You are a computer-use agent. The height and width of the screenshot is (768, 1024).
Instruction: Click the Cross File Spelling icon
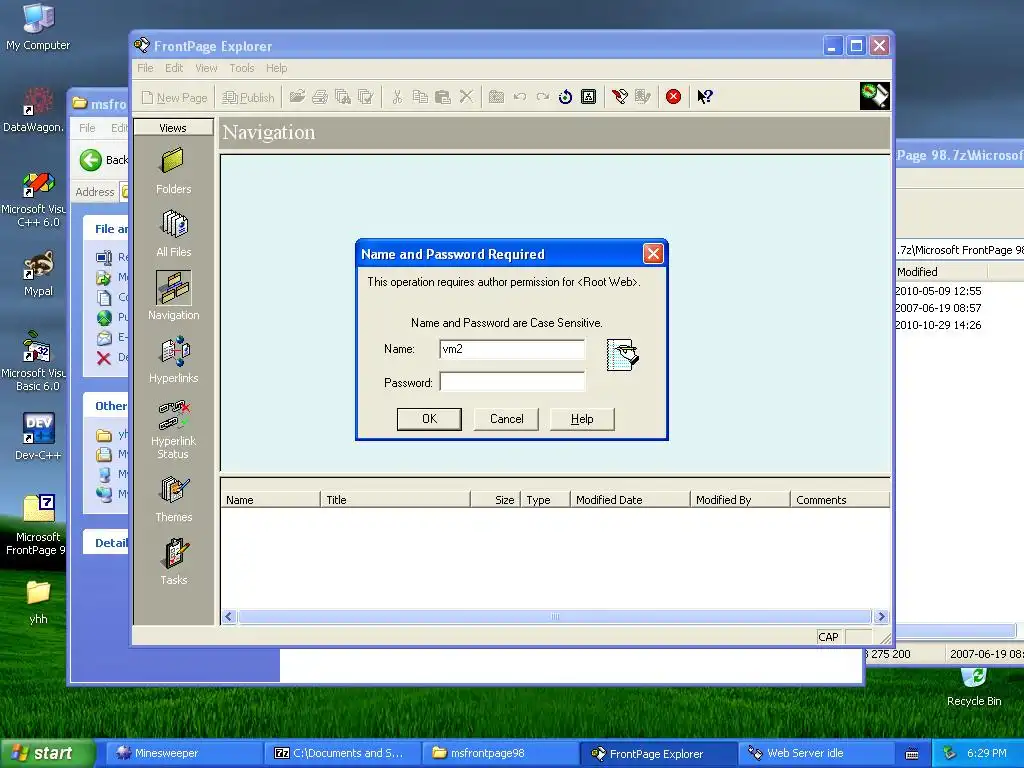[x=366, y=97]
